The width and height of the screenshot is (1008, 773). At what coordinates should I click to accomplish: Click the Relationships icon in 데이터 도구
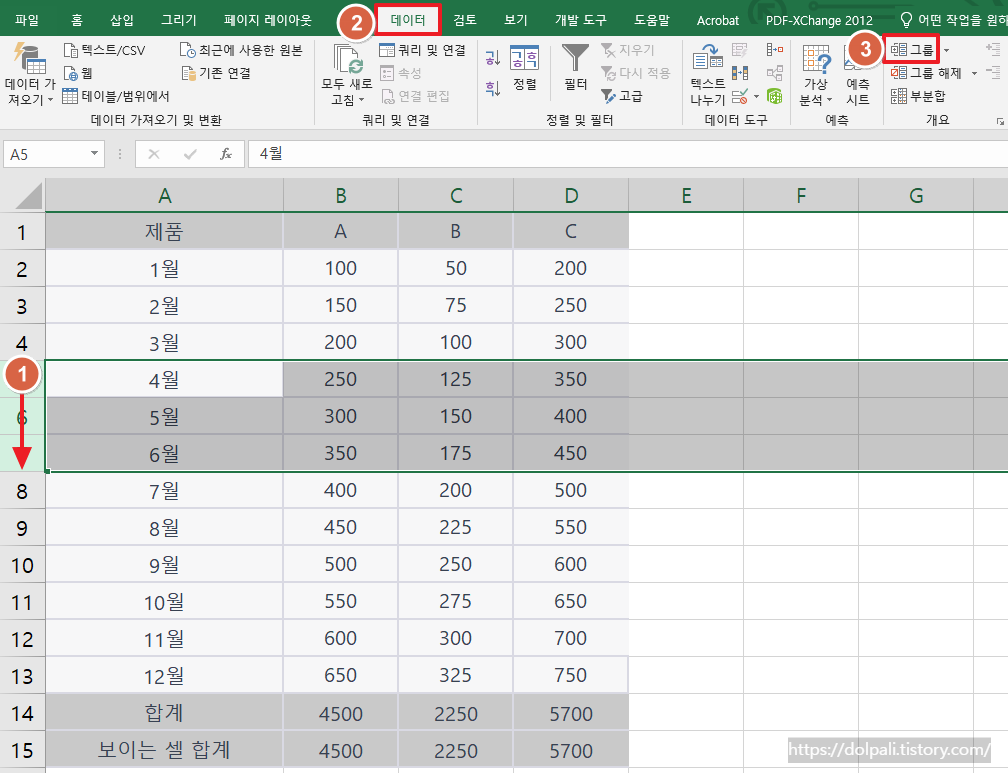(775, 73)
